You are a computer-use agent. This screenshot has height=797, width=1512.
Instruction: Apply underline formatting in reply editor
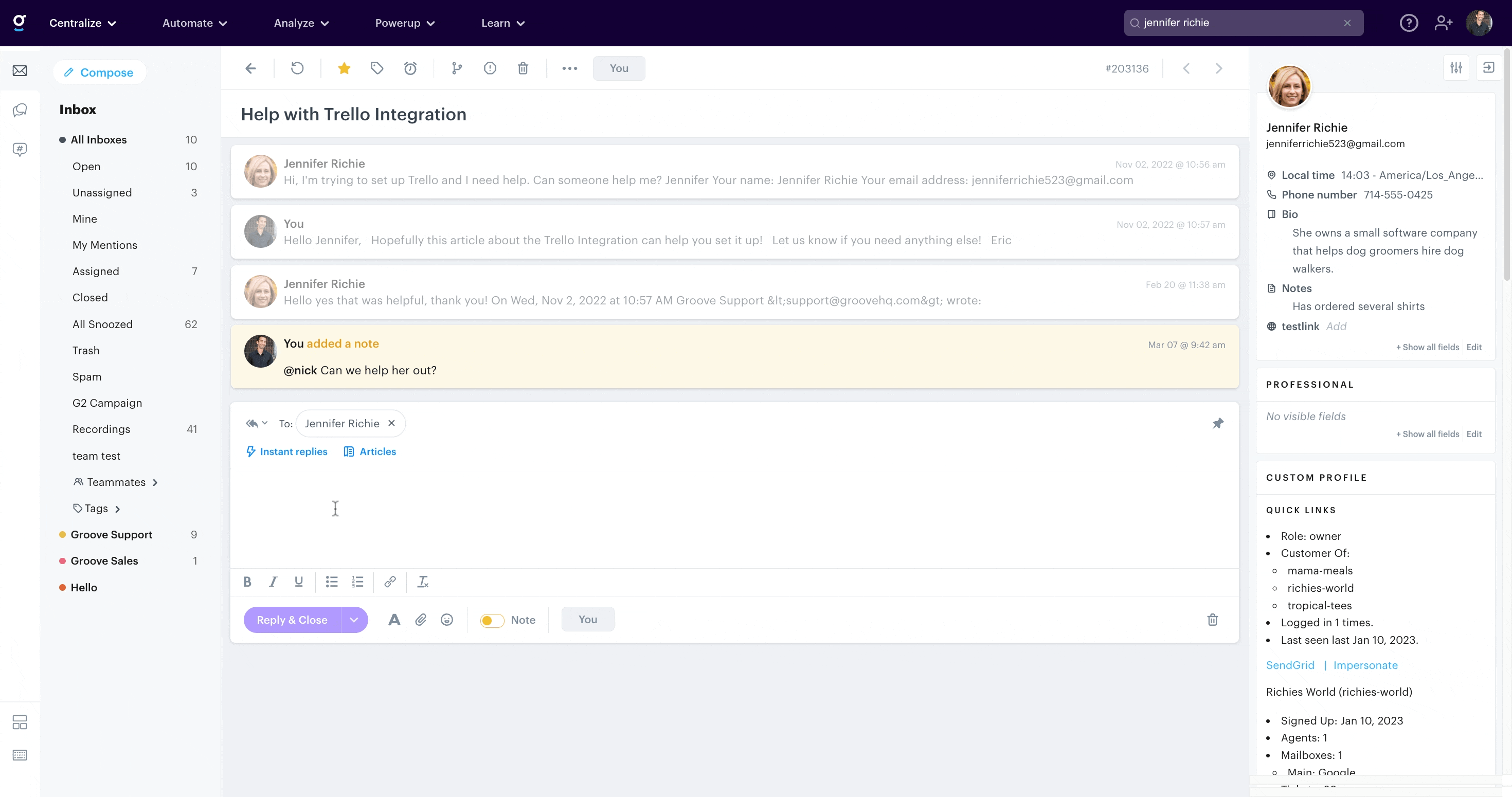click(299, 582)
